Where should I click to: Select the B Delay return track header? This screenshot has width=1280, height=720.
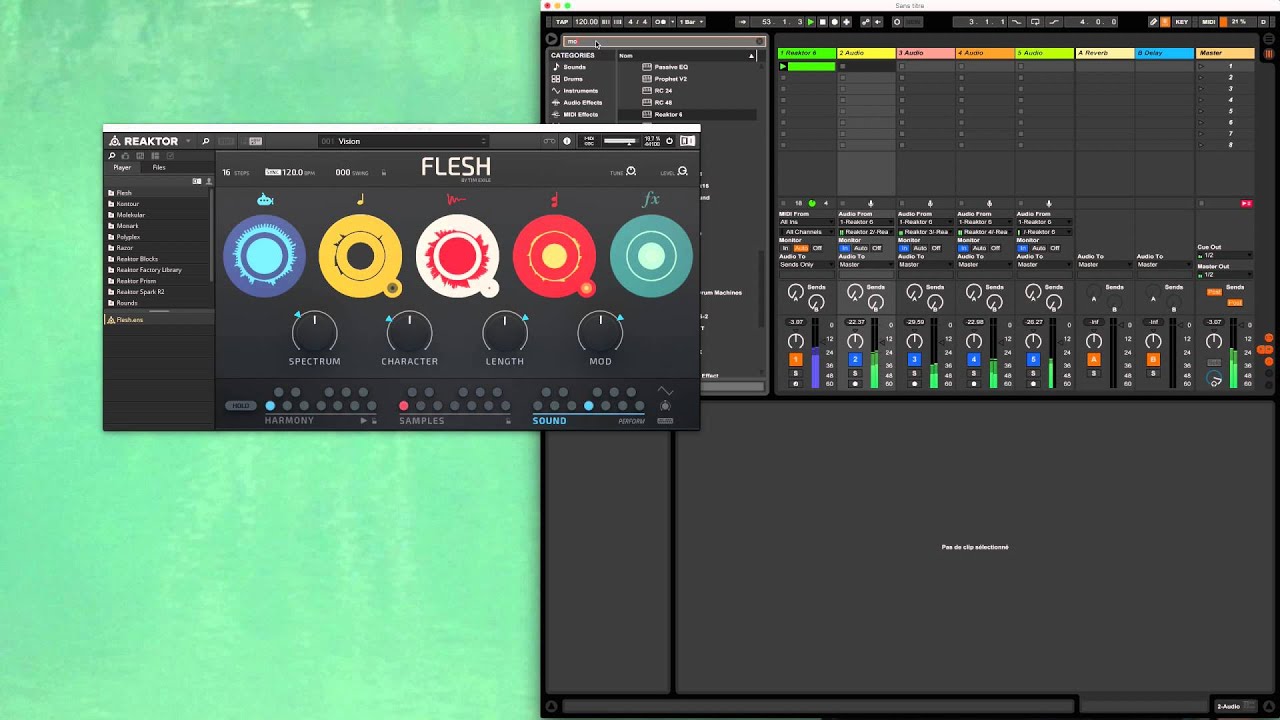click(x=1164, y=53)
